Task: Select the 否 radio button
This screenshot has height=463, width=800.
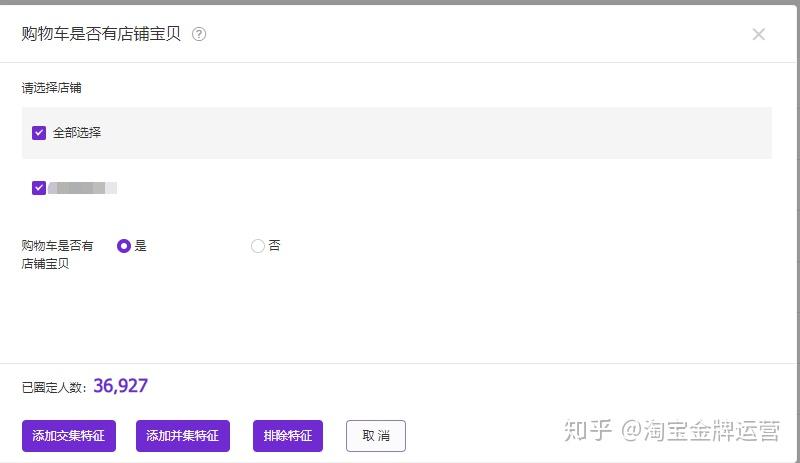Action: (x=258, y=246)
